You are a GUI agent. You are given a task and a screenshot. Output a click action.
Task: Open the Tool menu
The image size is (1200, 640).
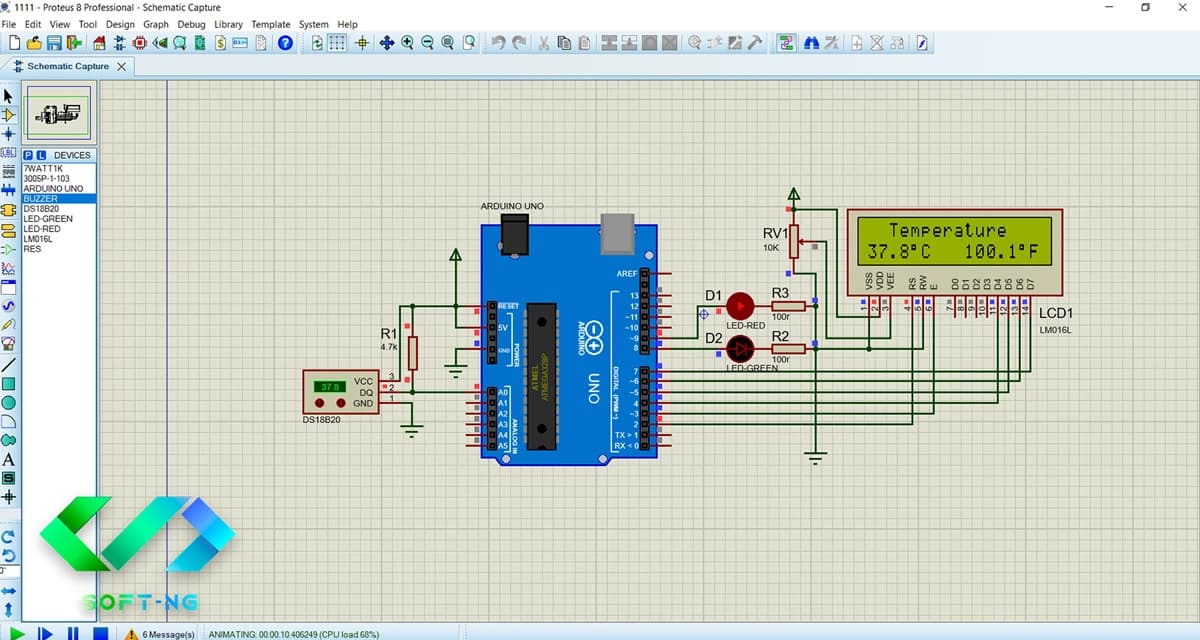88,24
